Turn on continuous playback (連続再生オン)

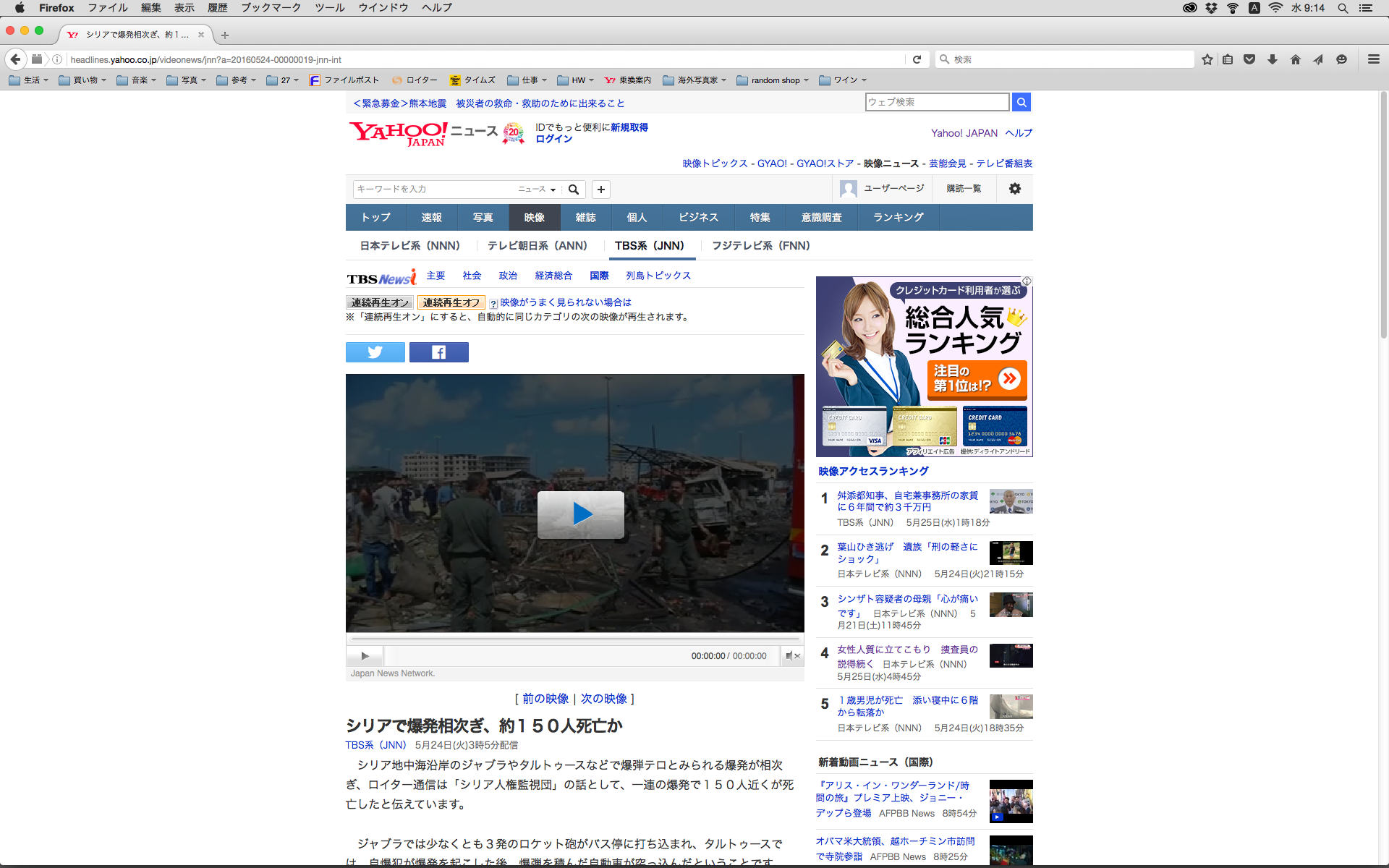380,302
